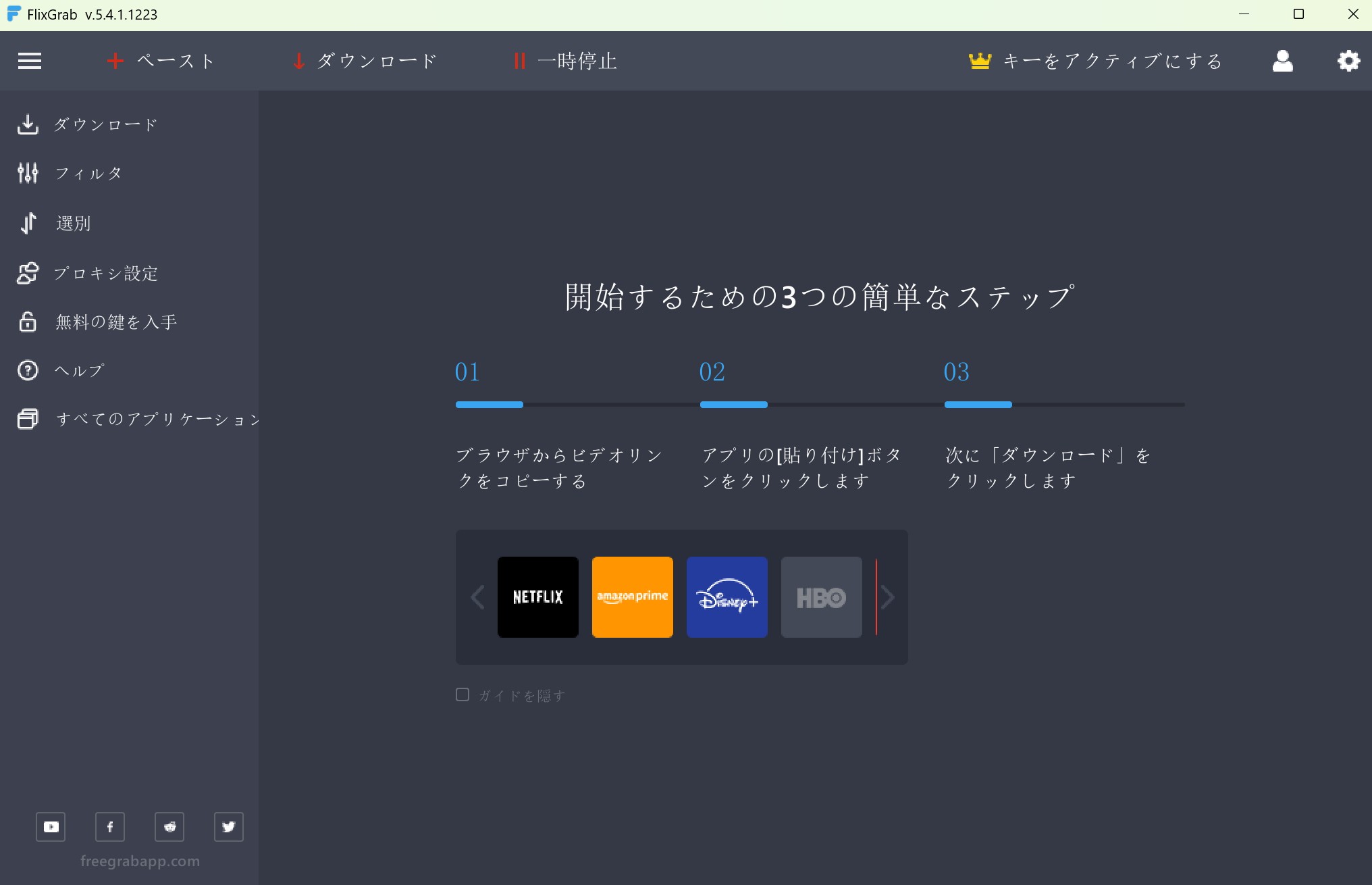Click the ペースト toolbar label
This screenshot has width=1372, height=885.
coord(176,61)
